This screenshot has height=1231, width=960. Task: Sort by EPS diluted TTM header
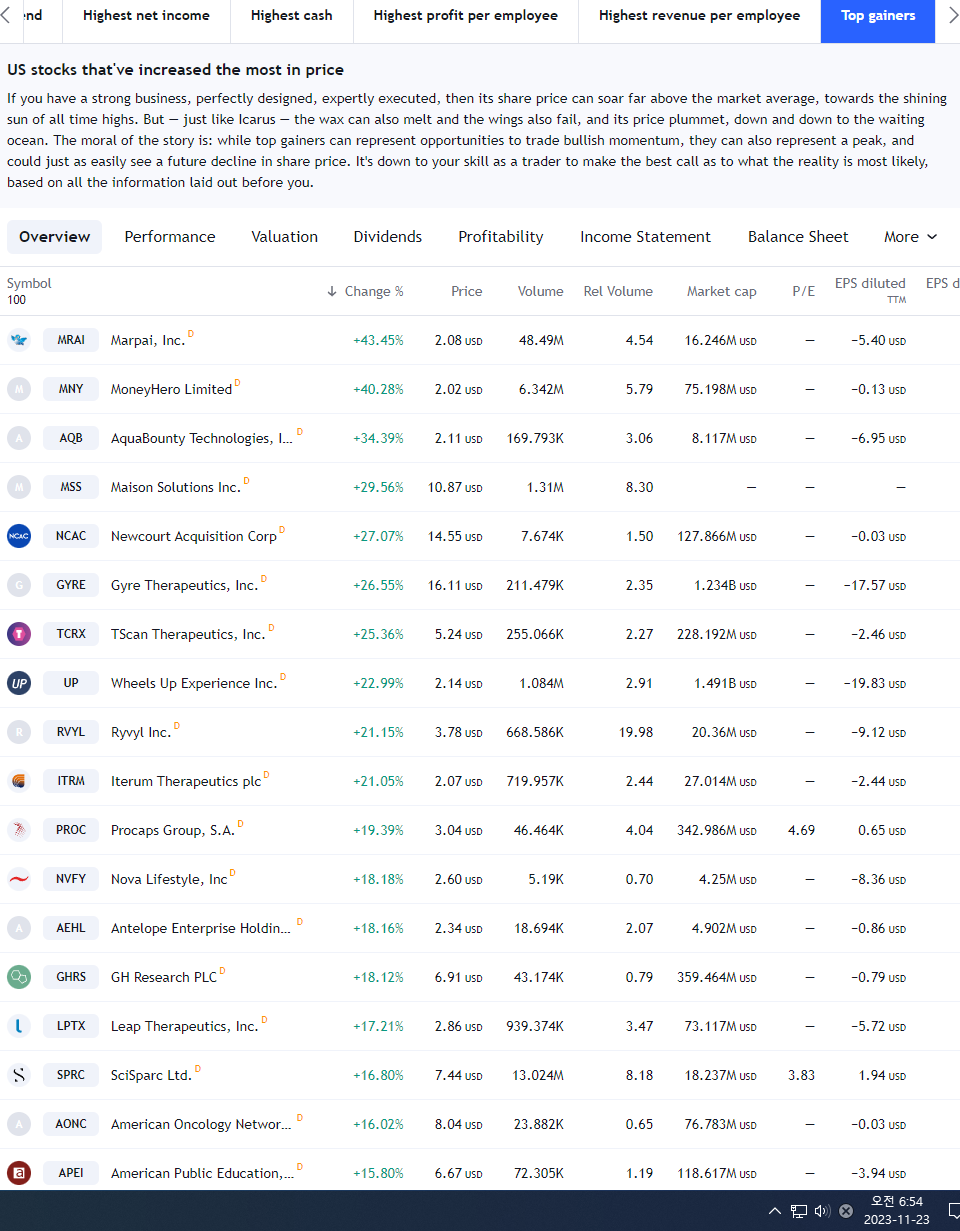coord(870,290)
